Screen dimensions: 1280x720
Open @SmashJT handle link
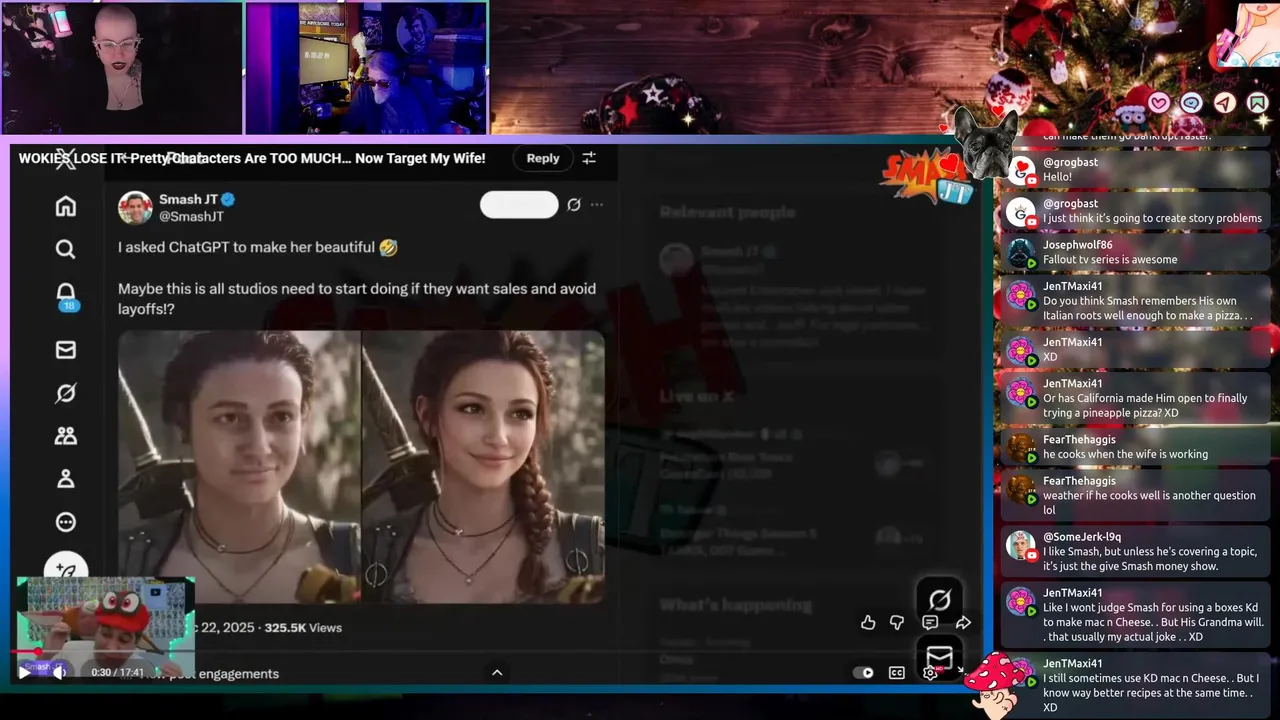[x=191, y=216]
